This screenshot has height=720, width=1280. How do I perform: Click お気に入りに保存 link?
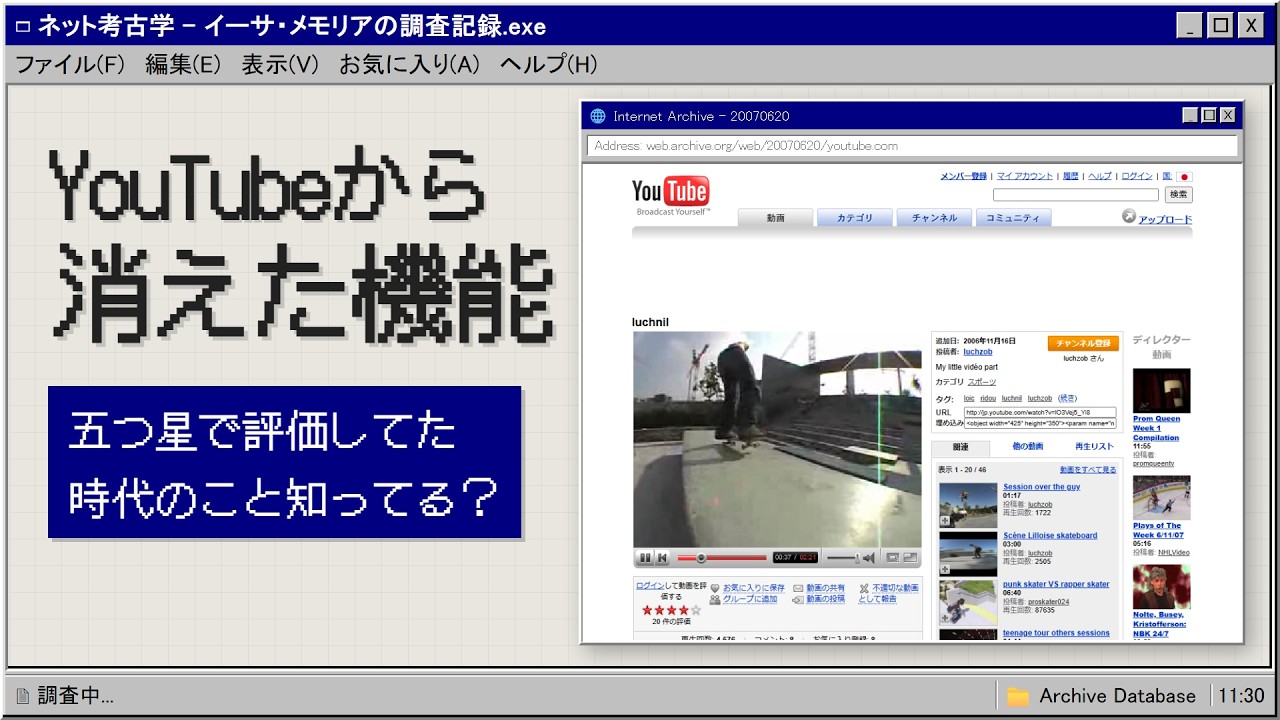pos(754,588)
